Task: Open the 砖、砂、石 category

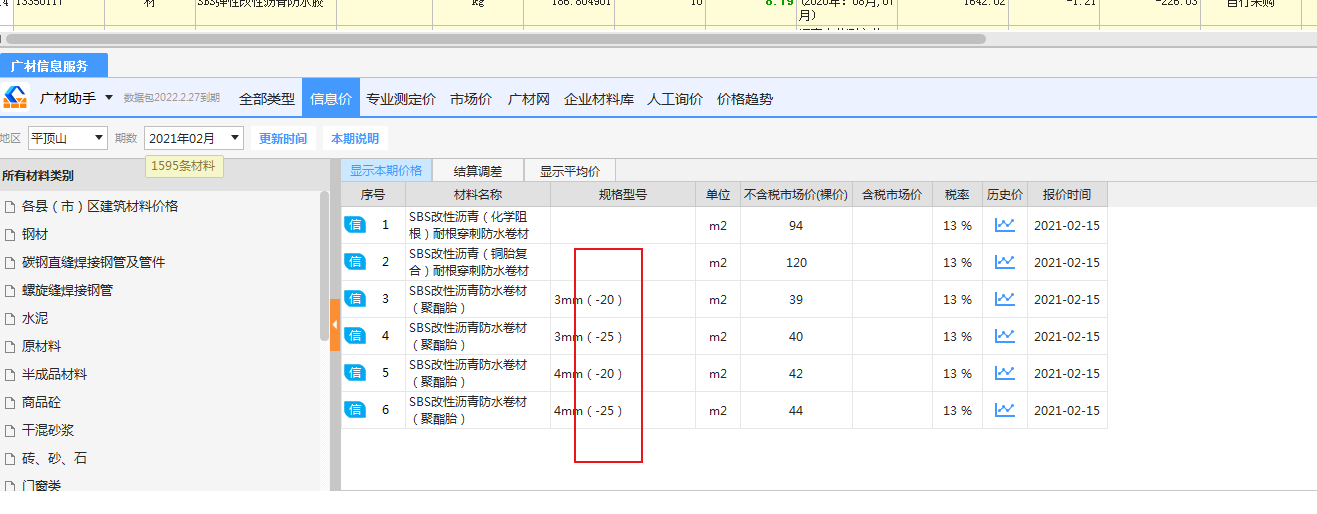Action: [54, 458]
